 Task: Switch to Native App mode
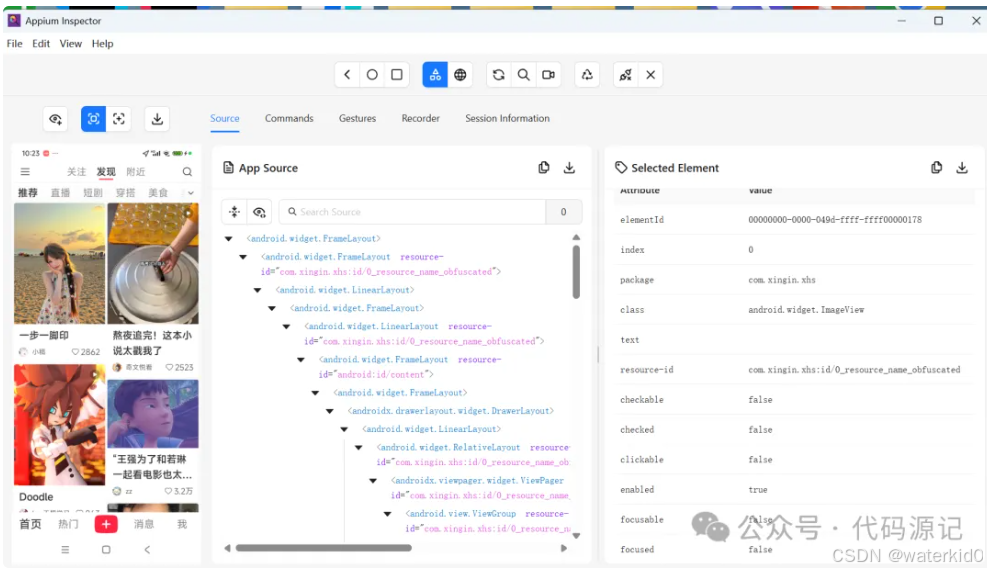pos(435,75)
